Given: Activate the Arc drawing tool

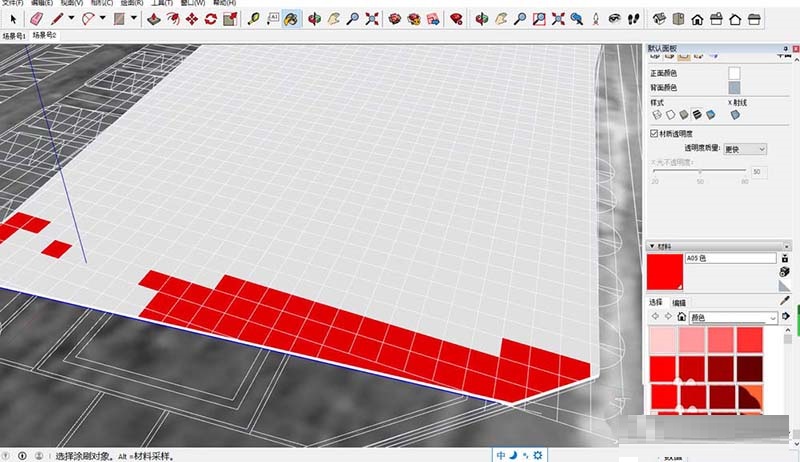Looking at the screenshot, I should click(88, 19).
